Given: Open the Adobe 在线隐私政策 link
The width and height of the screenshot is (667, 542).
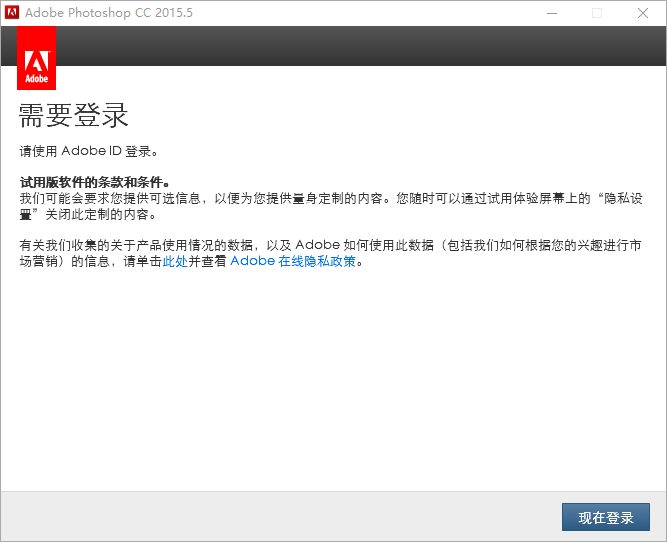Looking at the screenshot, I should 293,261.
